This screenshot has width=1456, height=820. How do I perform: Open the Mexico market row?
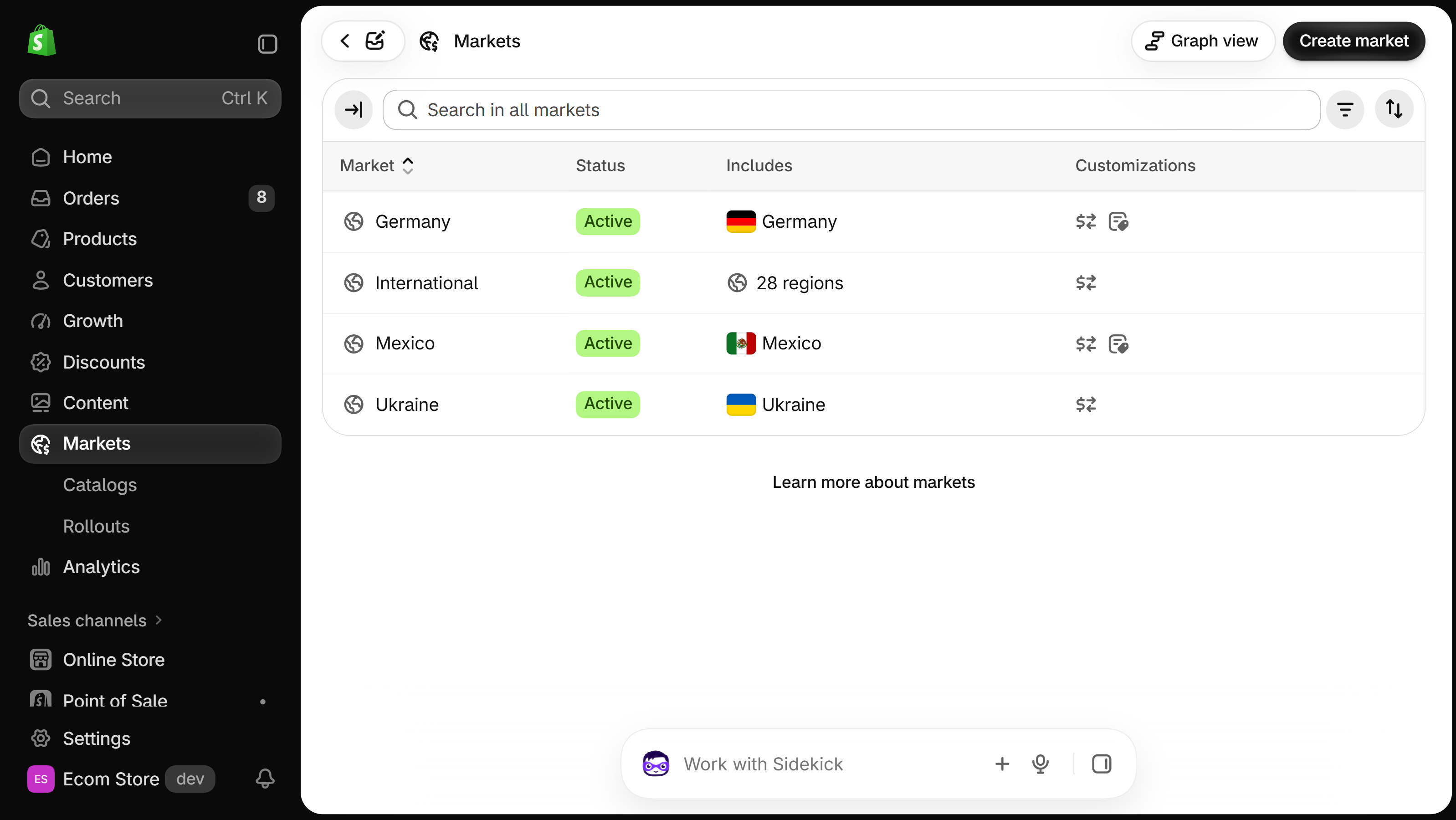point(874,343)
